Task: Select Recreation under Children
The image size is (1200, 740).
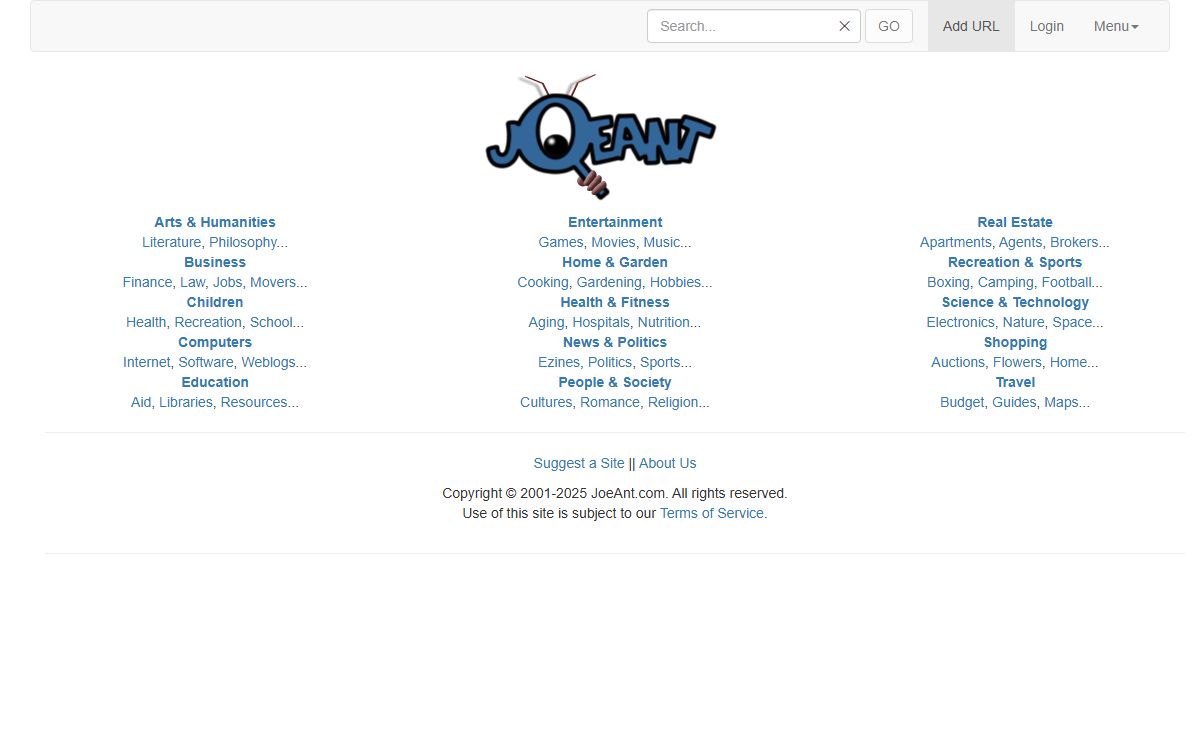Action: 208,322
